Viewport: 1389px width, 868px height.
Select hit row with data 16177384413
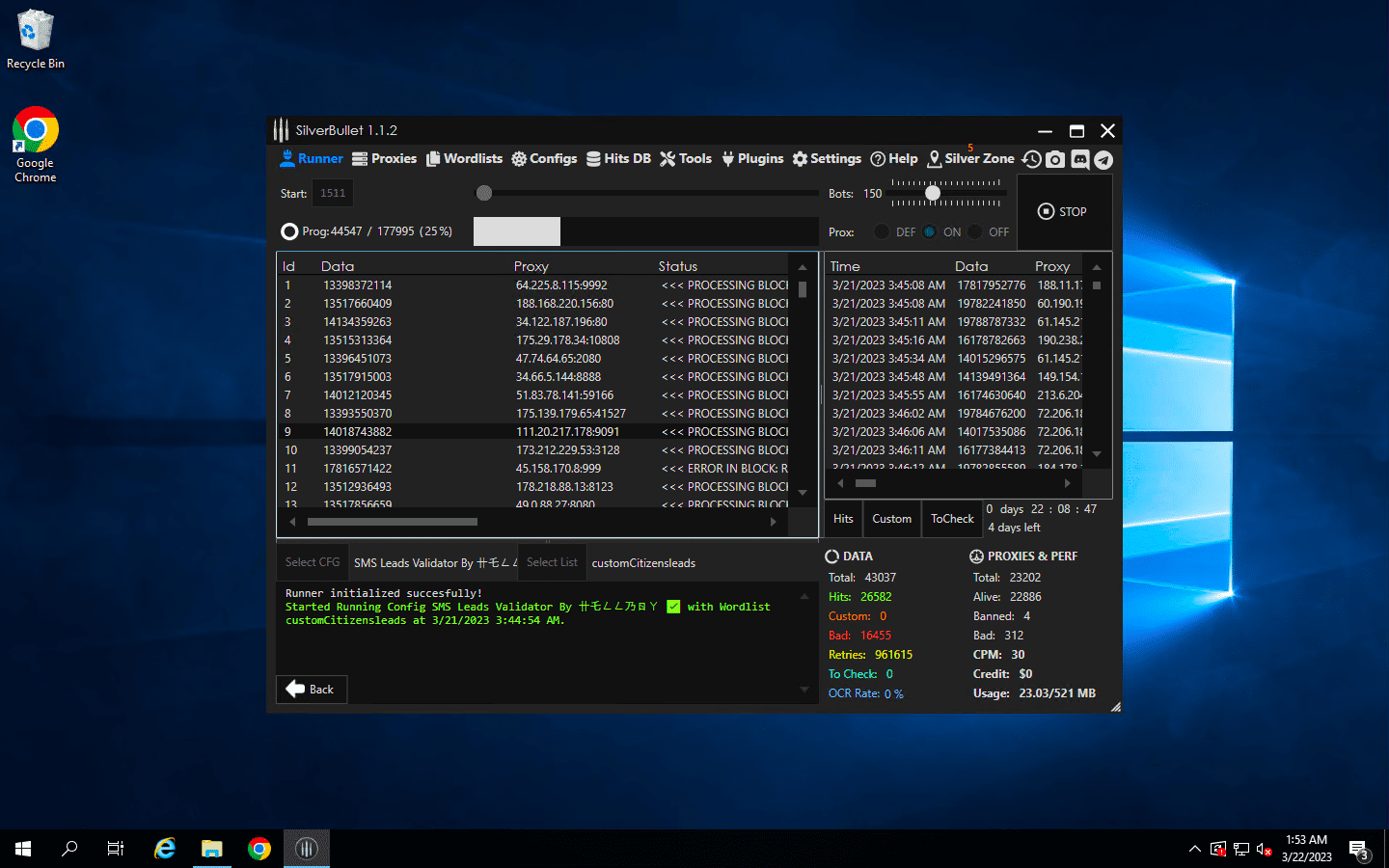(955, 450)
